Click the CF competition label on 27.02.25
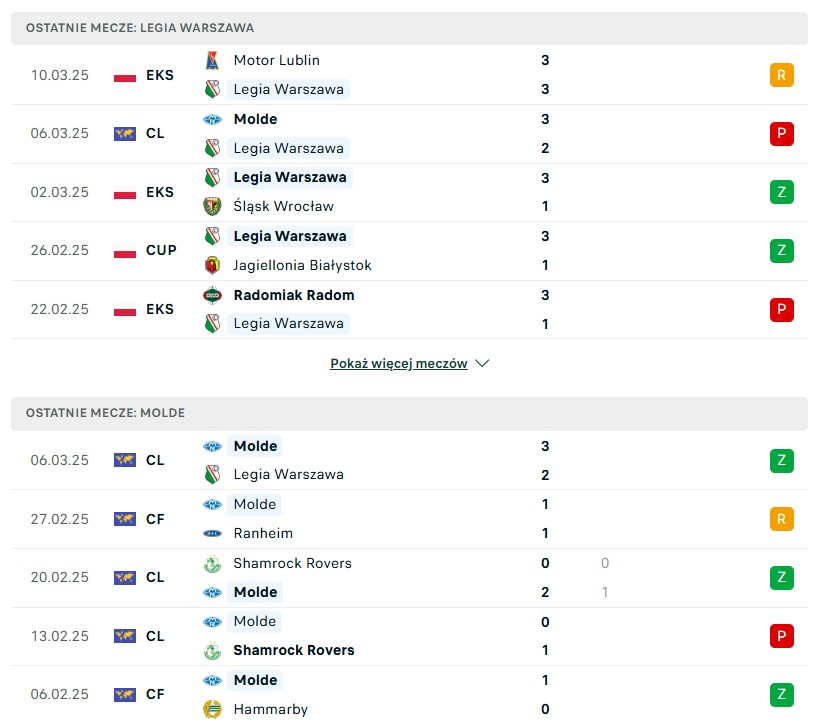This screenshot has height=724, width=820. point(155,519)
